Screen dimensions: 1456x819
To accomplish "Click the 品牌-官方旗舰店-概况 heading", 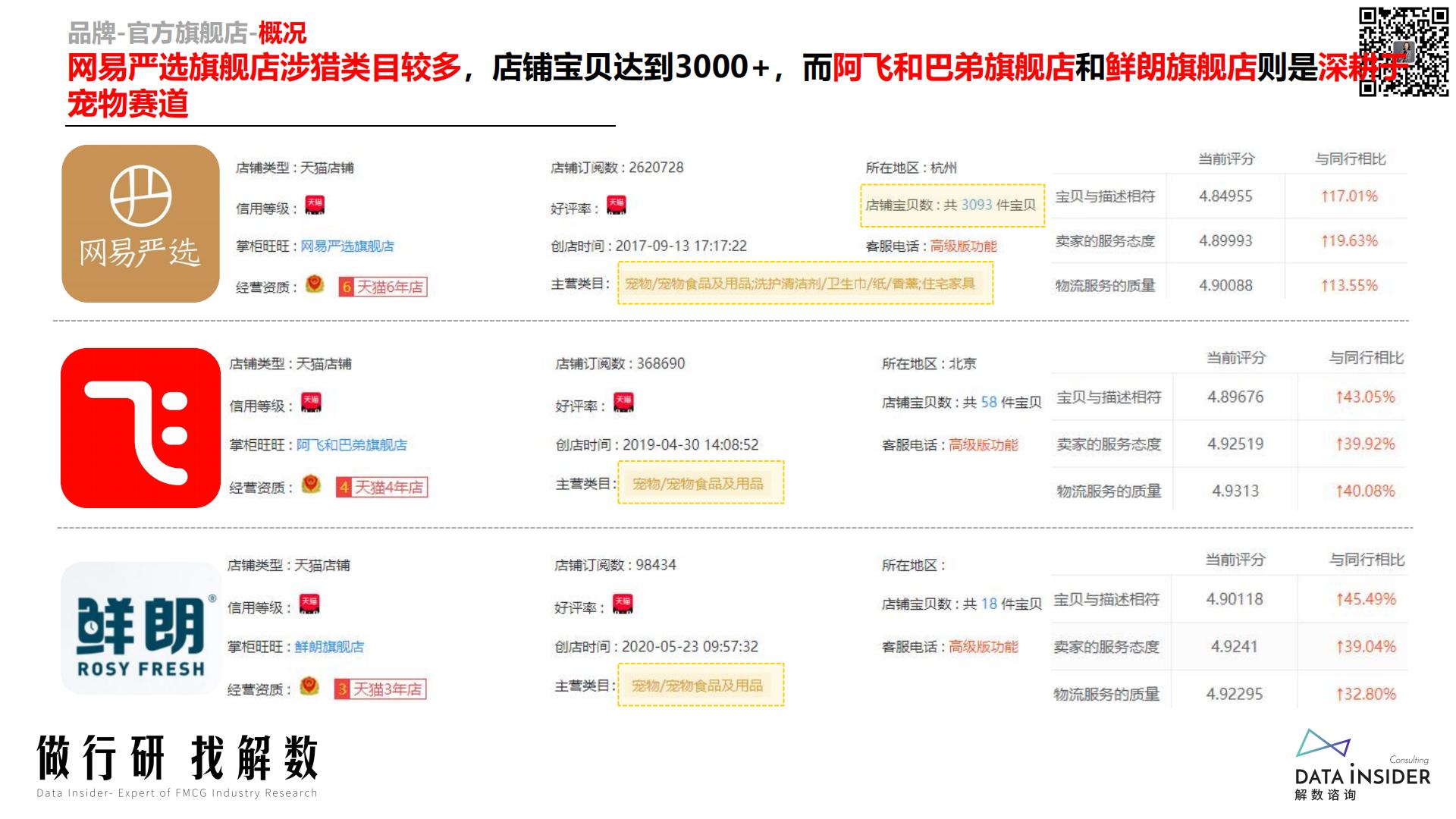I will (x=187, y=33).
